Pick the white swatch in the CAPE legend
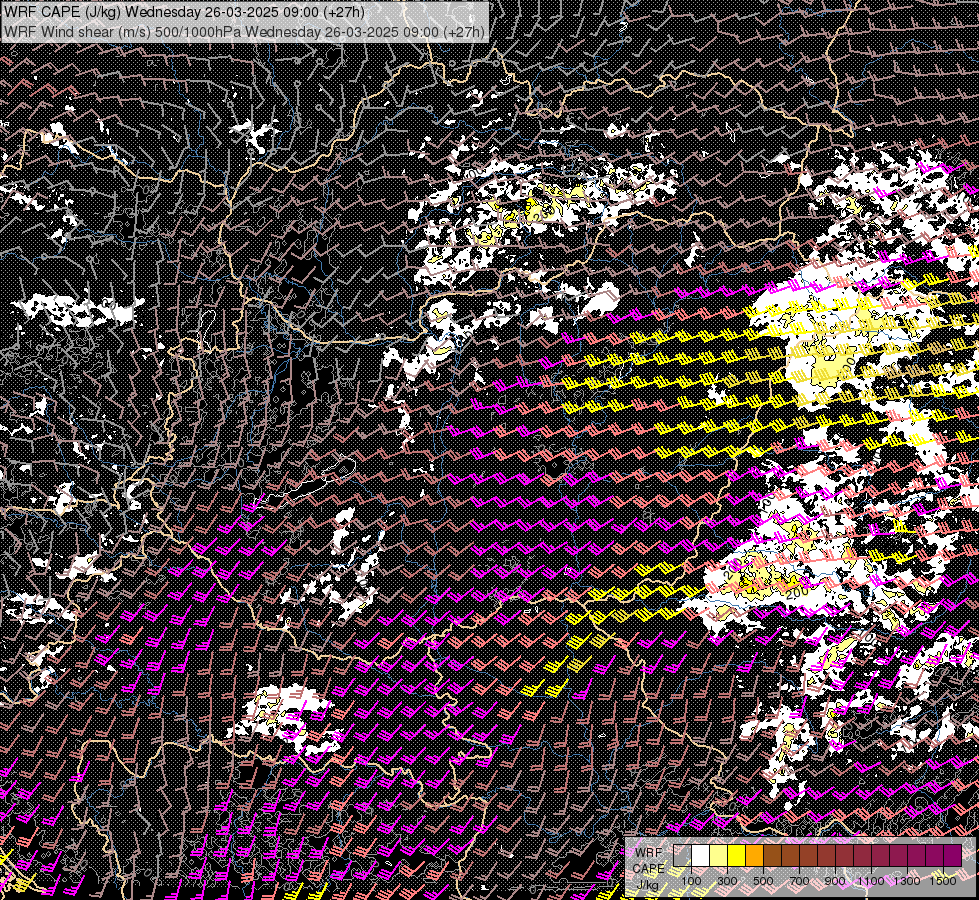Screen dimensions: 979x900 tap(701, 855)
